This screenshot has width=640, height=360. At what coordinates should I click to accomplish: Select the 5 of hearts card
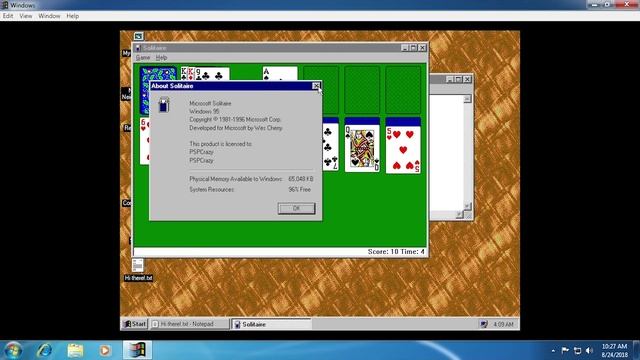(403, 150)
